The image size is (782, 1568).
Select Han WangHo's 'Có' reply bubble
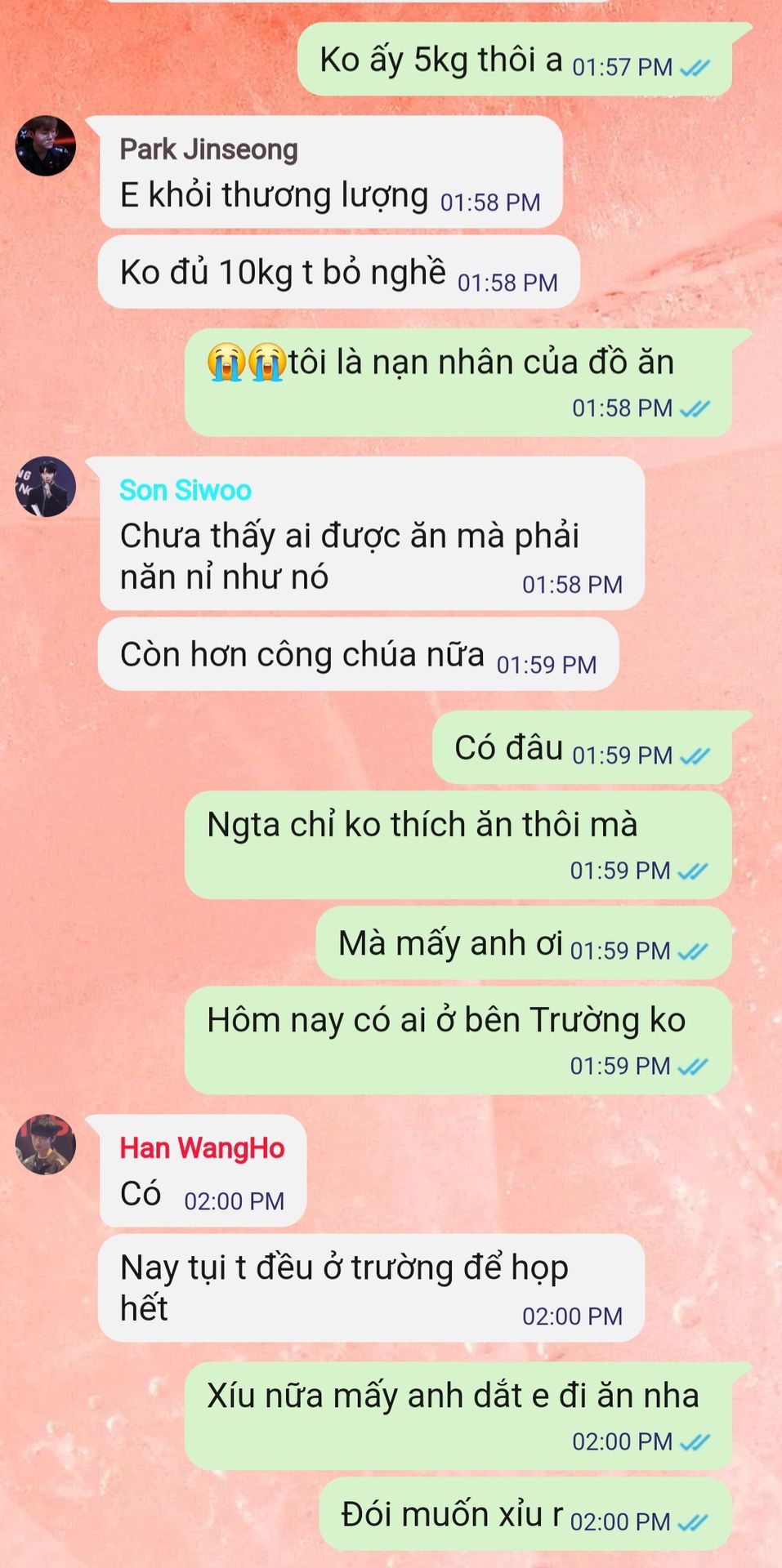coord(203,1170)
